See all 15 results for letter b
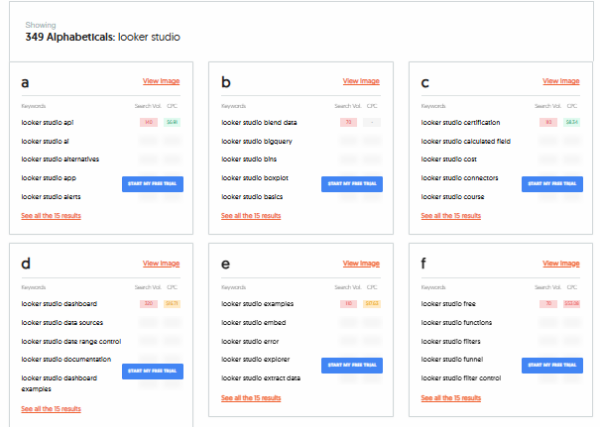This screenshot has width=600, height=427. tap(251, 216)
